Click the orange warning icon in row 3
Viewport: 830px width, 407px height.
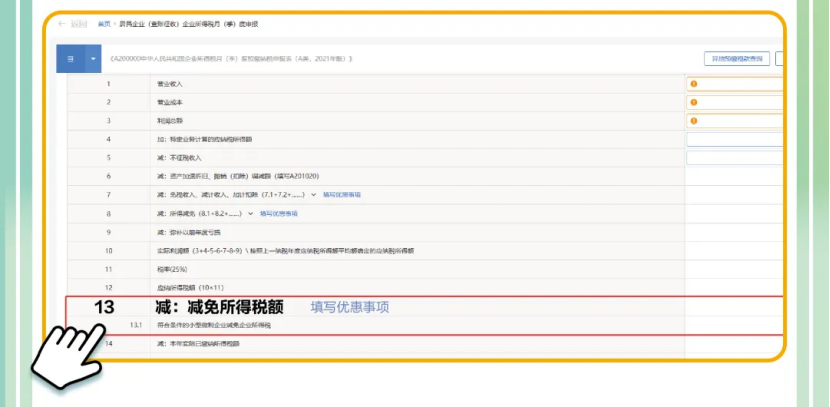click(693, 121)
